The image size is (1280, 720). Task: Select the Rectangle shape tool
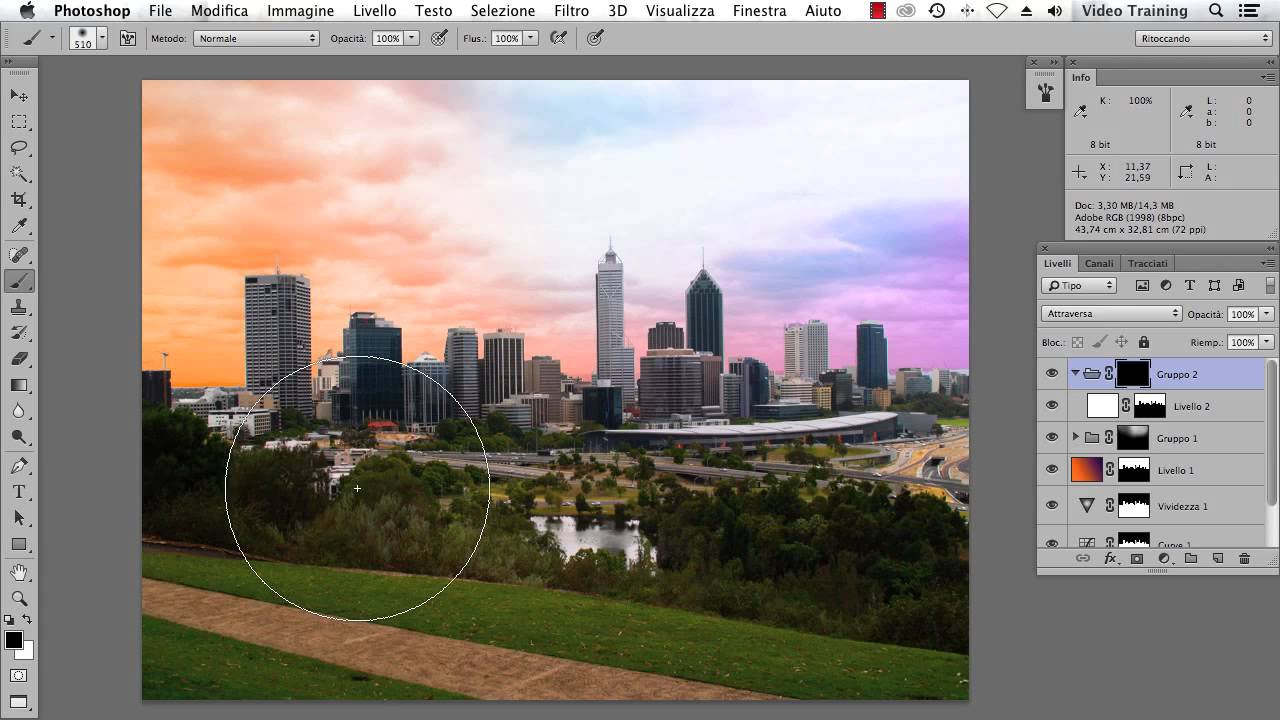(x=19, y=544)
